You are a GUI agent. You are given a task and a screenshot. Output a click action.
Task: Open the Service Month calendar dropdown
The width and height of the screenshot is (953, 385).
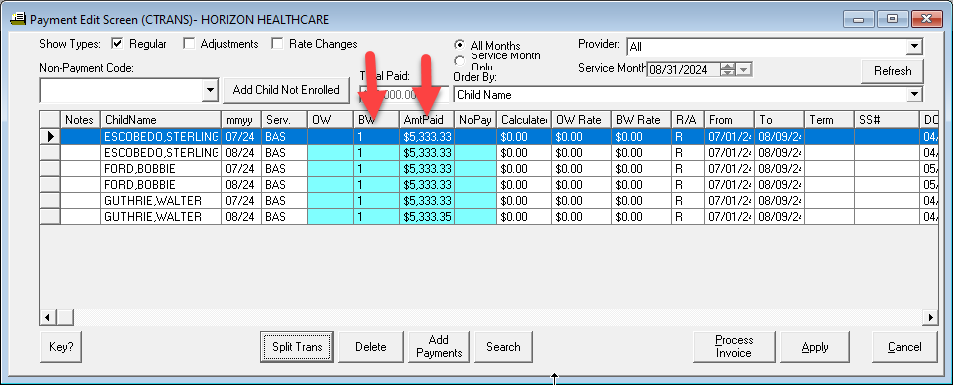[x=745, y=70]
